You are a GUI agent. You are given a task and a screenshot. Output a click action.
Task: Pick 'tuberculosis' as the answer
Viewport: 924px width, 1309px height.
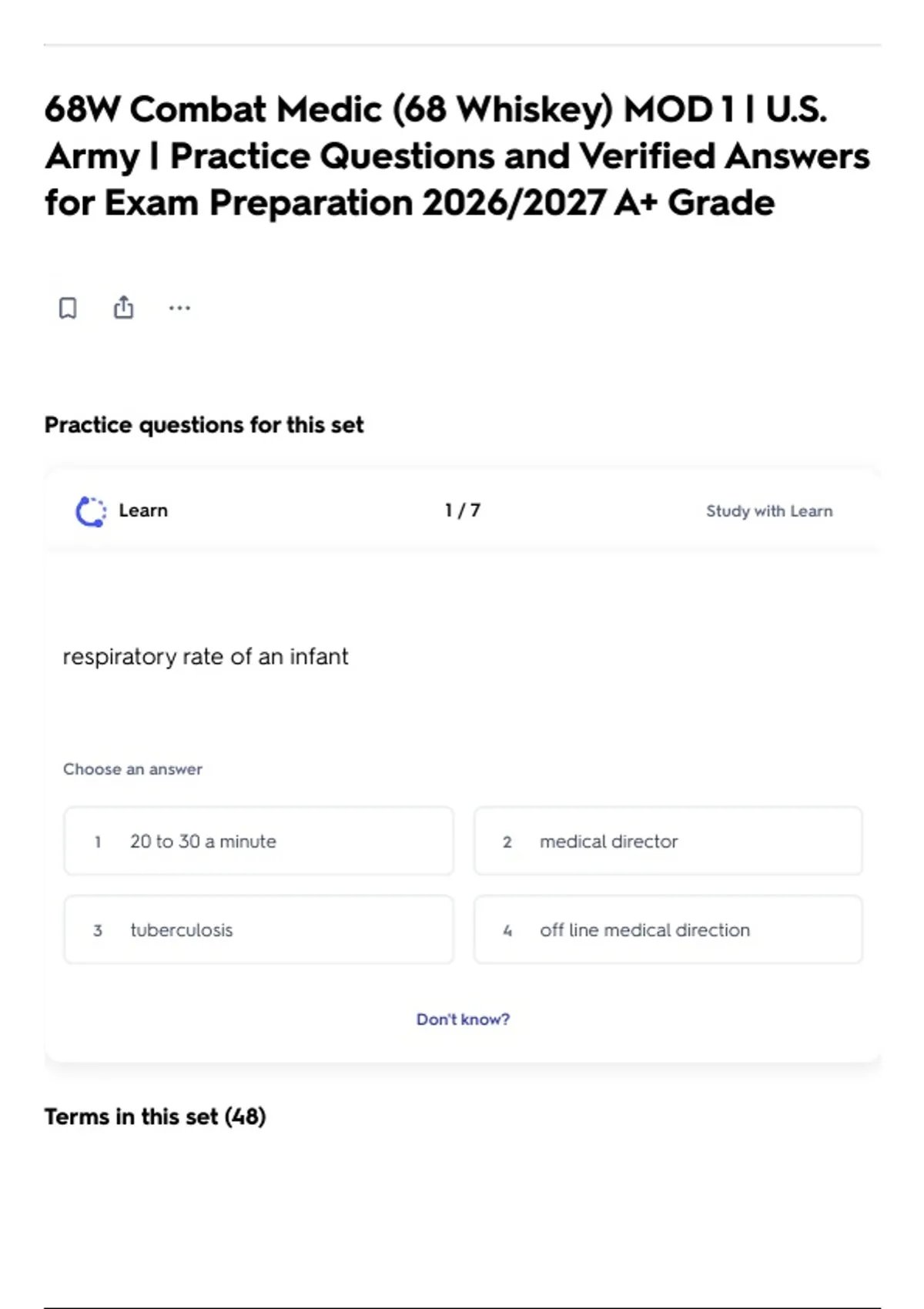259,929
